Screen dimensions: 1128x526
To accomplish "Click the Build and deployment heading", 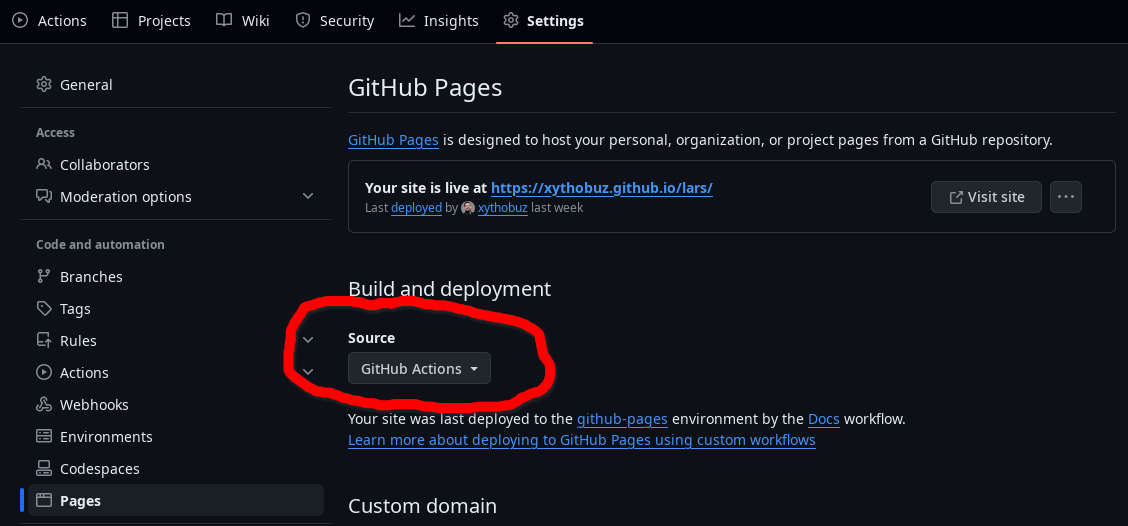I will pyautogui.click(x=450, y=289).
